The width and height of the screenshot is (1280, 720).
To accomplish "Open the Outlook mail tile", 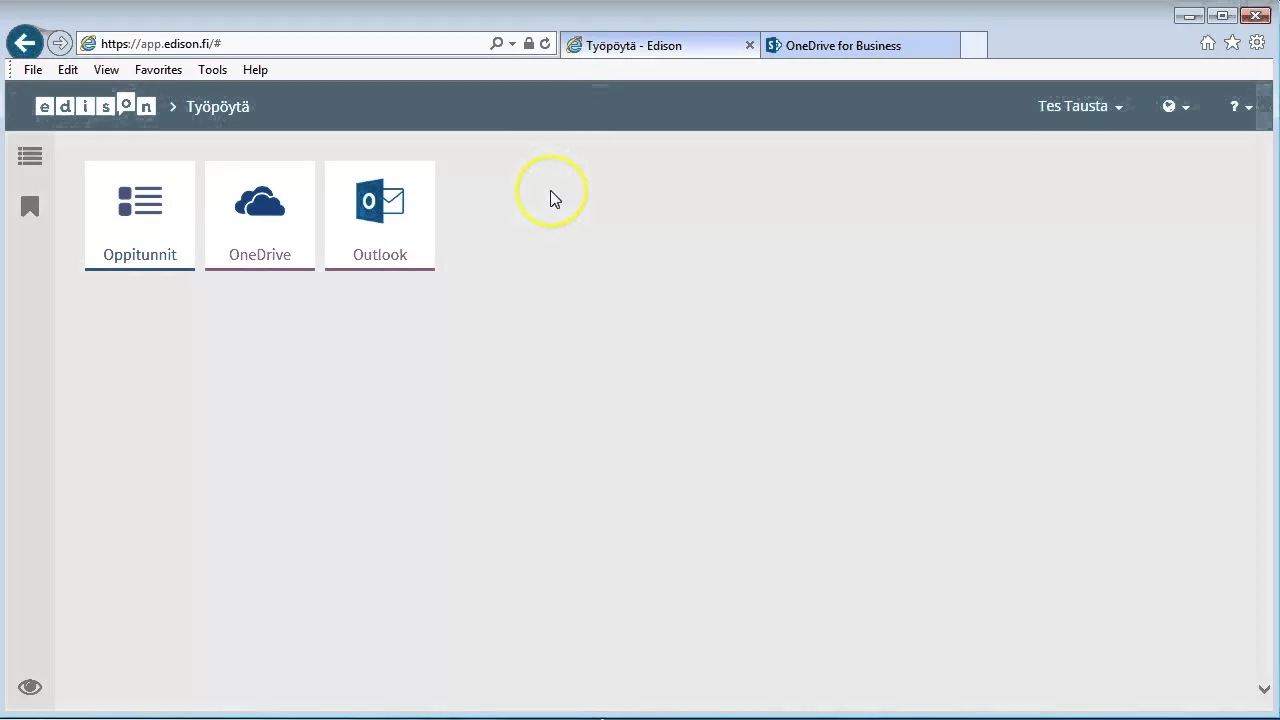I will tap(380, 215).
